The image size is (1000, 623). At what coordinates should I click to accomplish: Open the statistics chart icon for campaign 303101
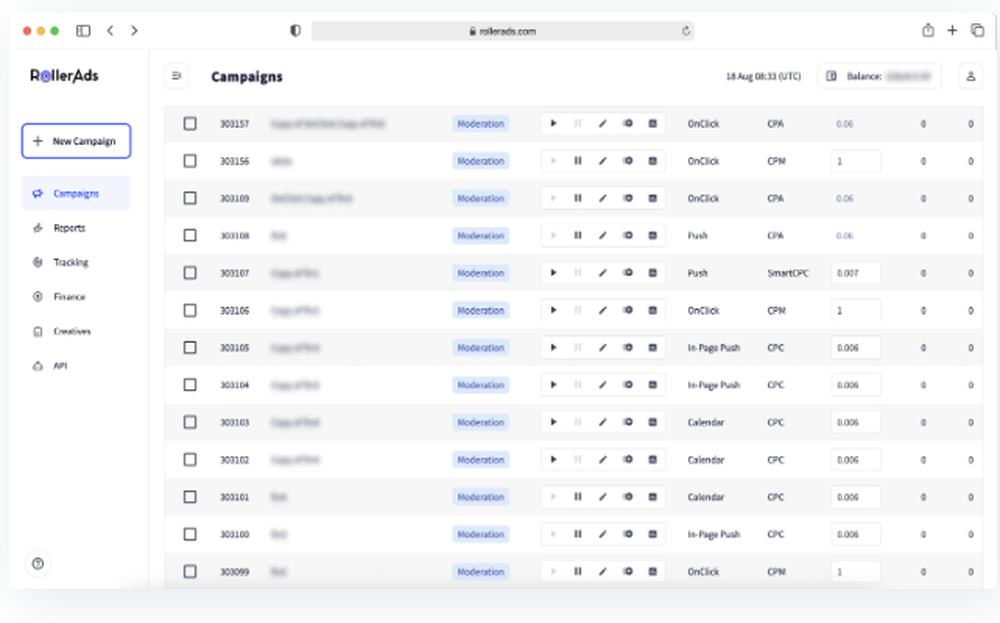coord(627,497)
